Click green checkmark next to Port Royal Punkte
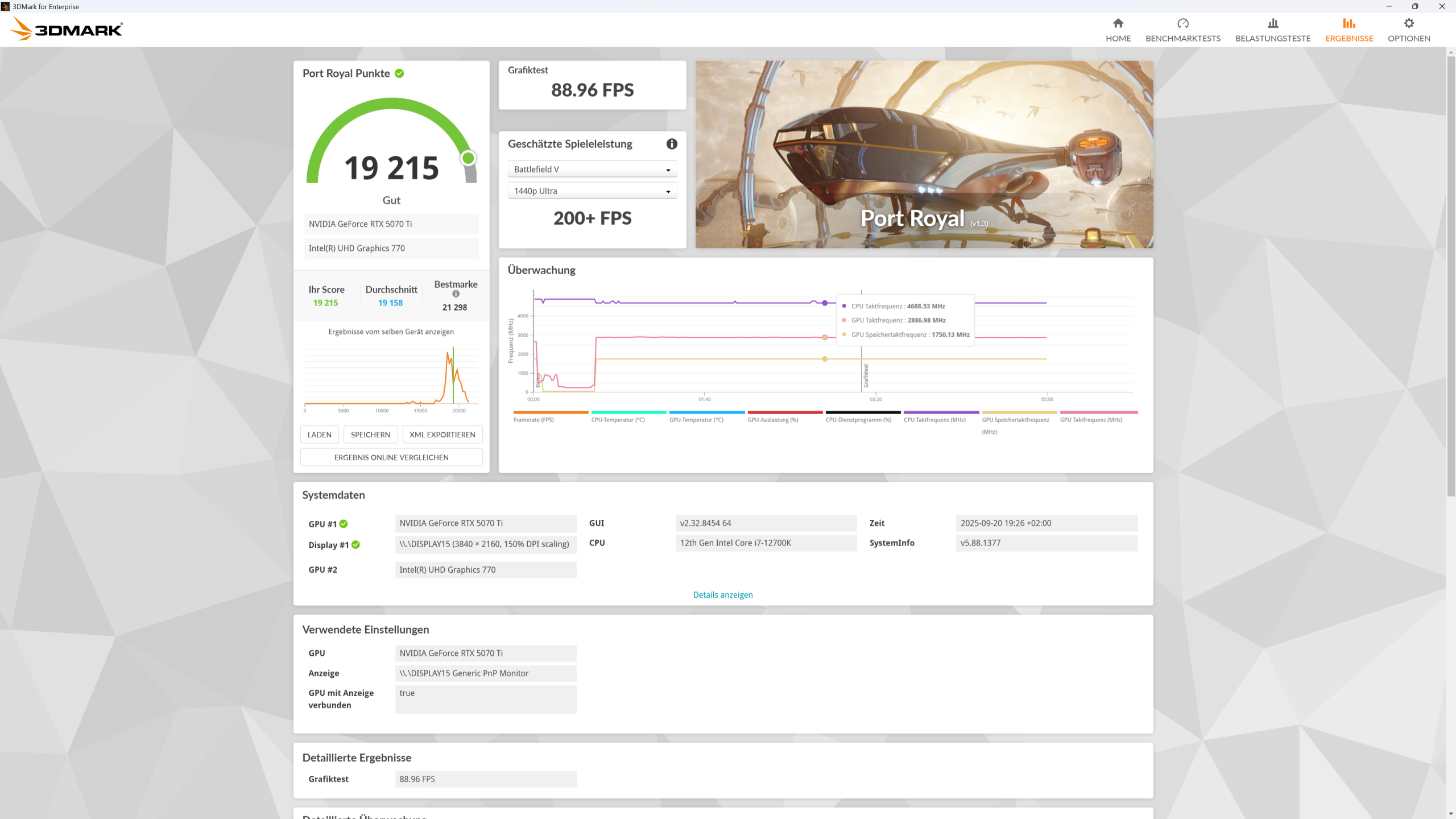The width and height of the screenshot is (1456, 819). pos(399,73)
